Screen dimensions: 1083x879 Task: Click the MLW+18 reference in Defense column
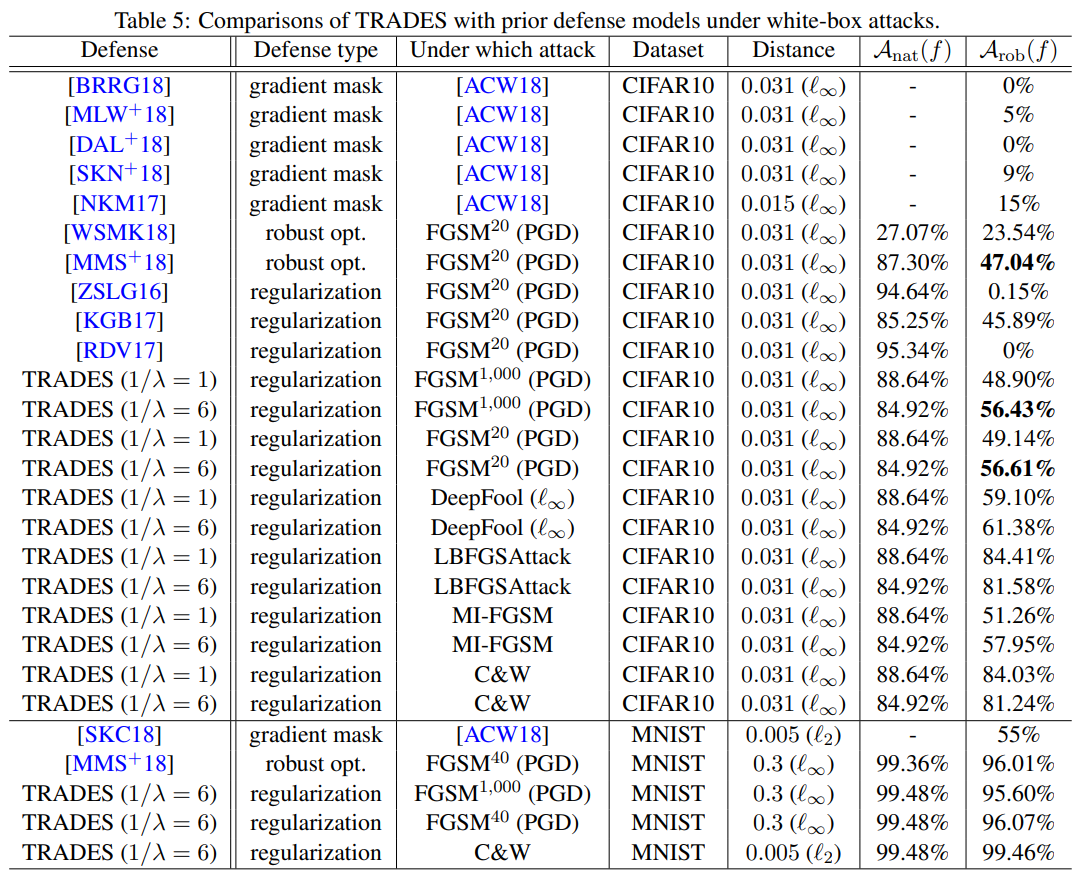click(x=119, y=115)
